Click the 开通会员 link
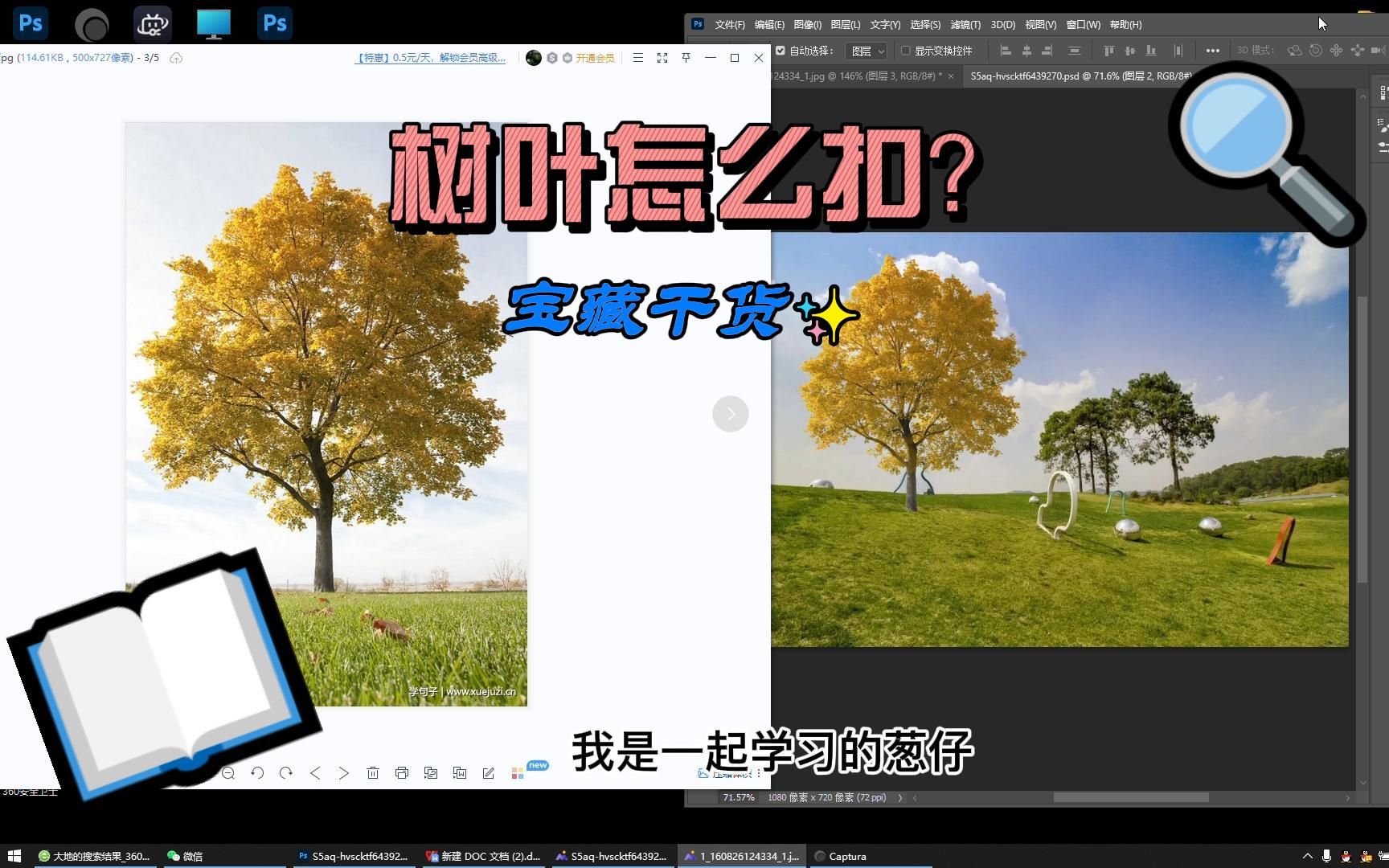 595,58
